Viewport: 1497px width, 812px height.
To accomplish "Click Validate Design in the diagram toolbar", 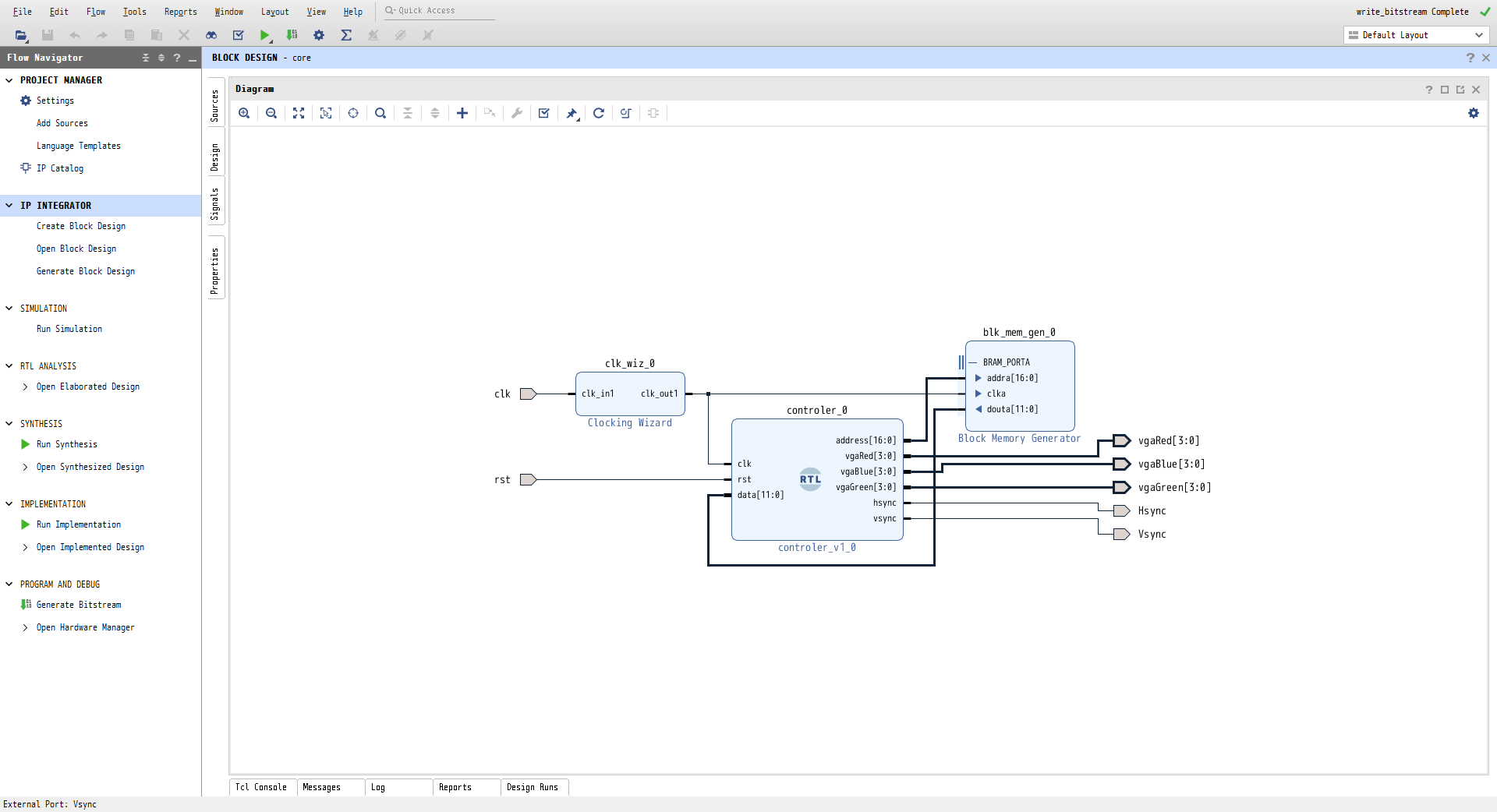I will pyautogui.click(x=544, y=113).
